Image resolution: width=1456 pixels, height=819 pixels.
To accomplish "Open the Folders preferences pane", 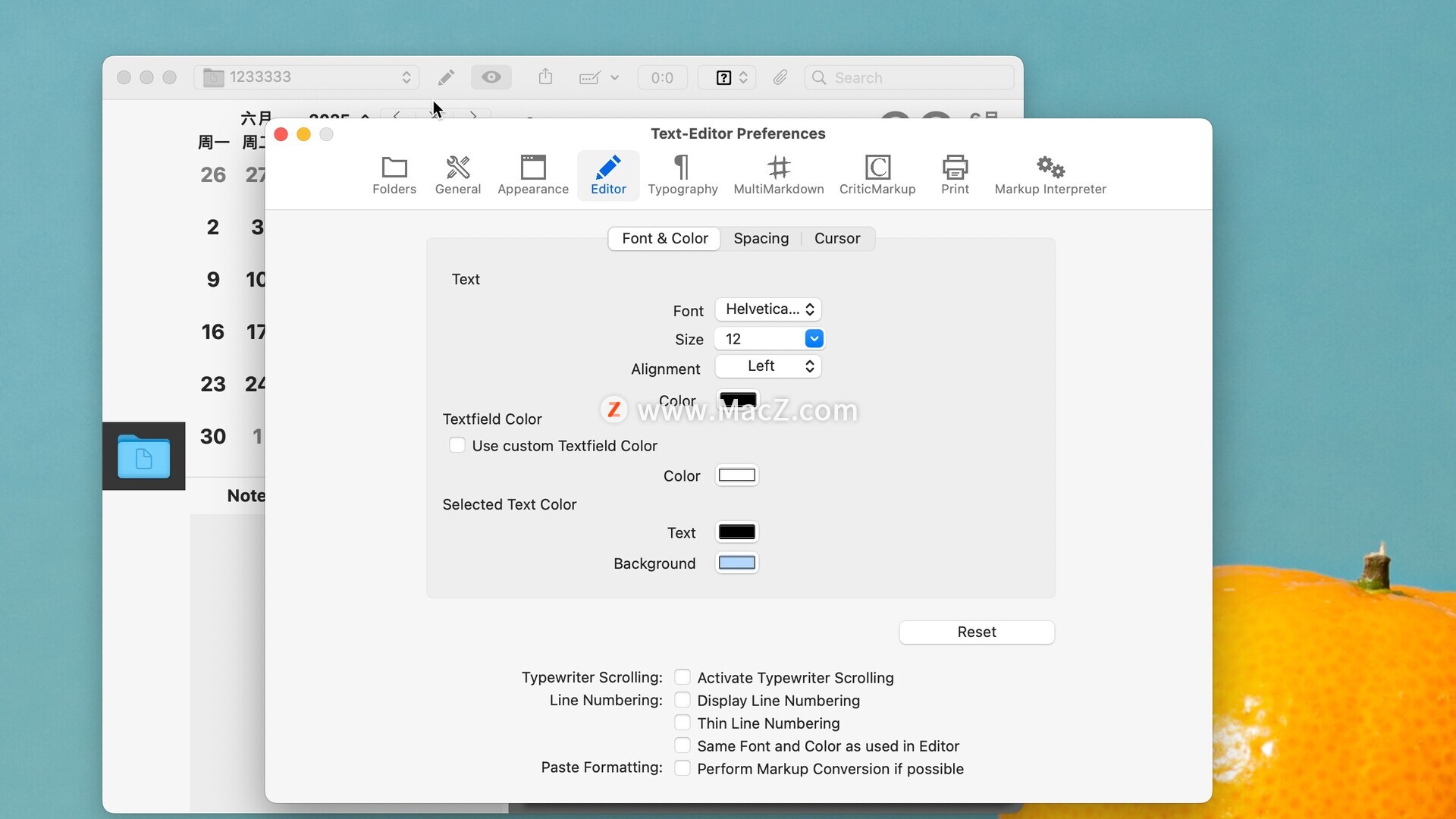I will (394, 175).
